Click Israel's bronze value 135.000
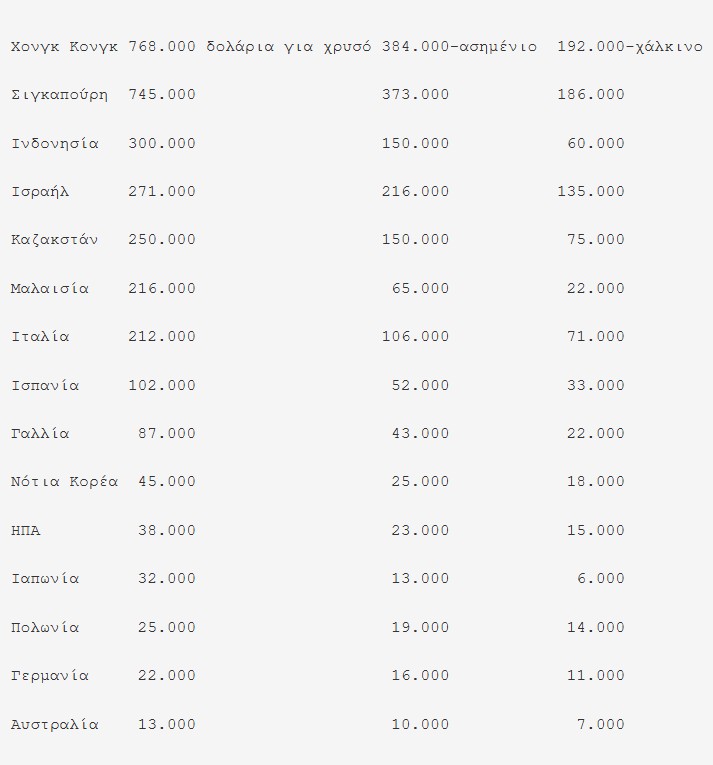The width and height of the screenshot is (713, 765). point(591,192)
